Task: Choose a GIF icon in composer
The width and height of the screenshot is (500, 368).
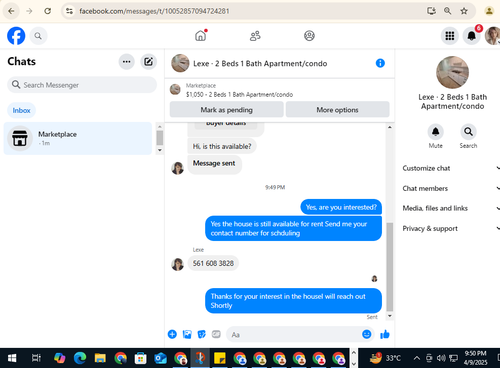Action: [216, 334]
